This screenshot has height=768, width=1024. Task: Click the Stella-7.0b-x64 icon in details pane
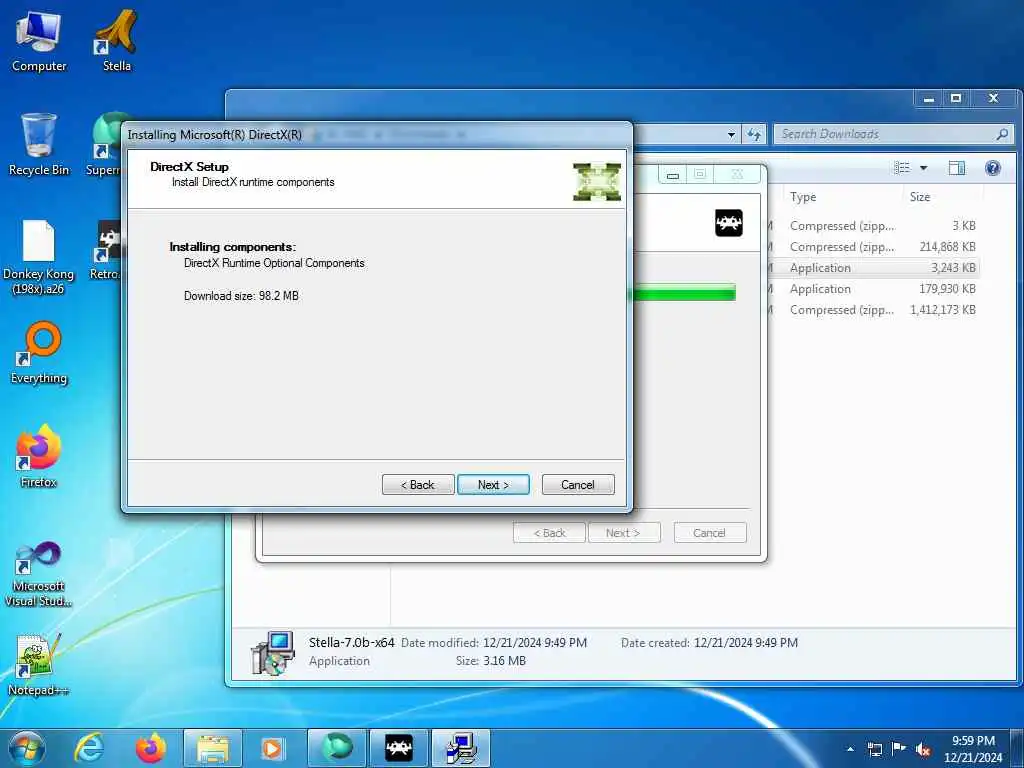[x=273, y=652]
